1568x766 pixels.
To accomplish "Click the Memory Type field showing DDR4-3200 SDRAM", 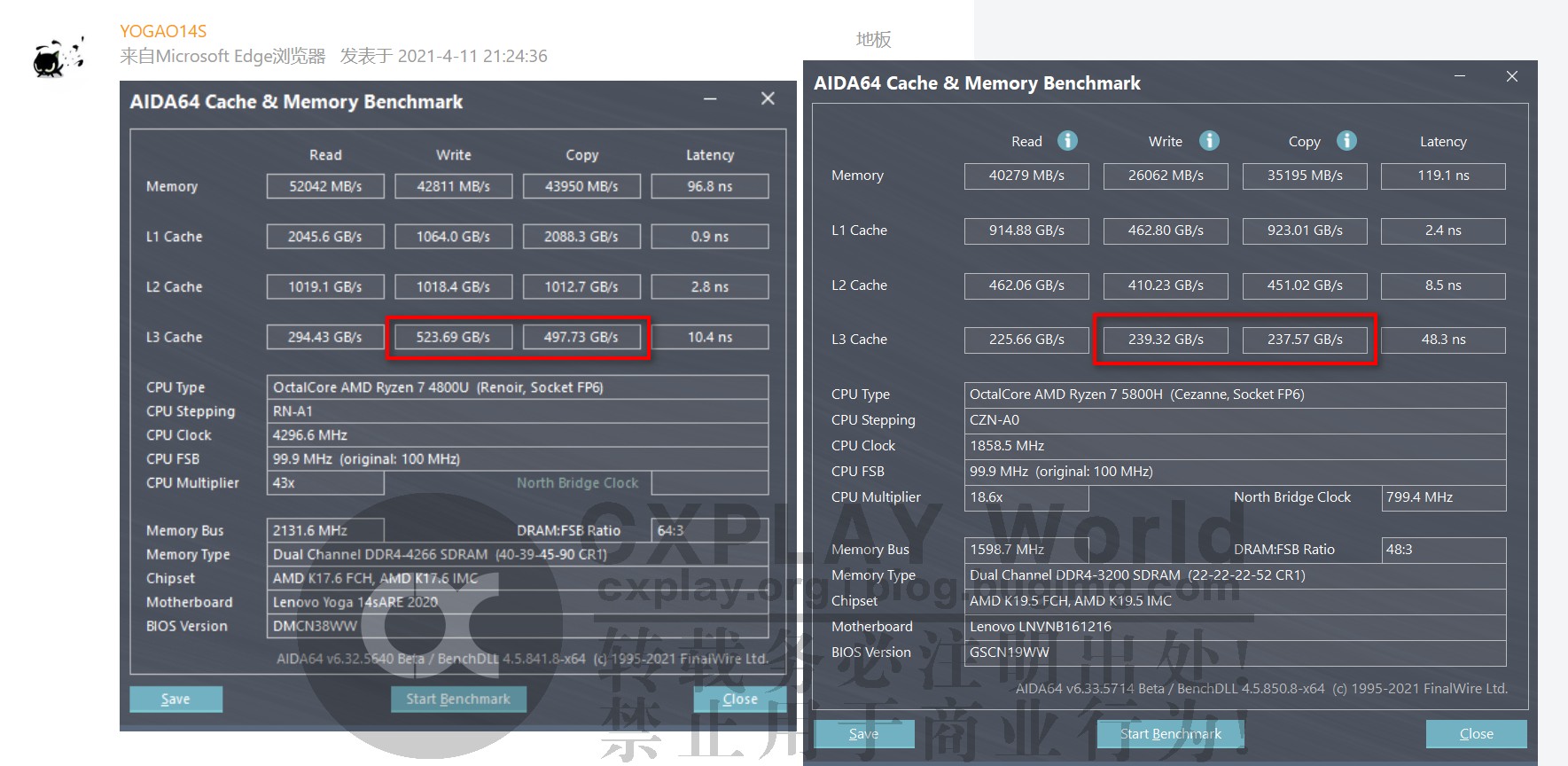I will coord(1235,575).
